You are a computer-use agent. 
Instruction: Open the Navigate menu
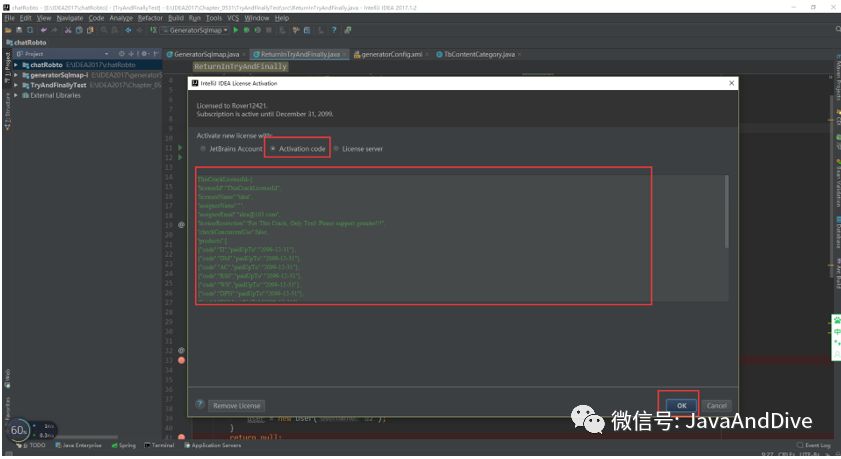(70, 18)
